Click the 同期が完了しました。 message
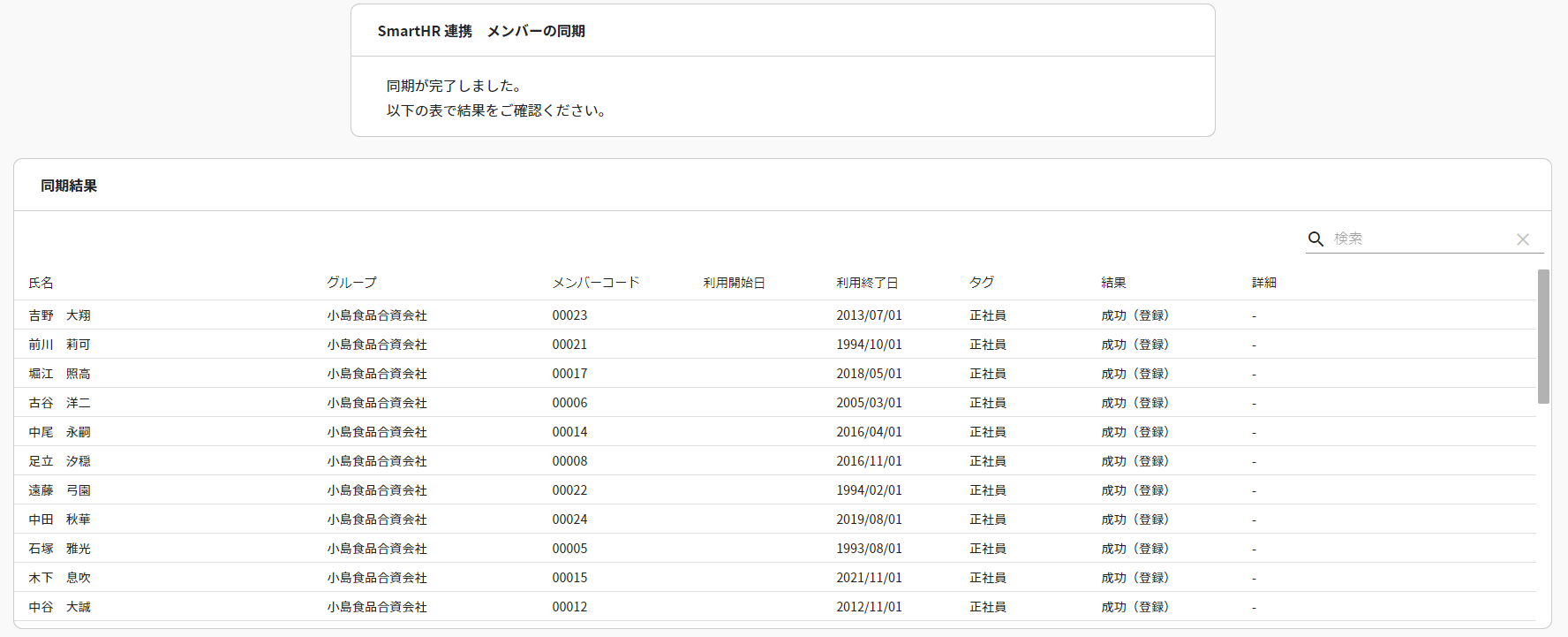The image size is (1568, 637). 455,86
